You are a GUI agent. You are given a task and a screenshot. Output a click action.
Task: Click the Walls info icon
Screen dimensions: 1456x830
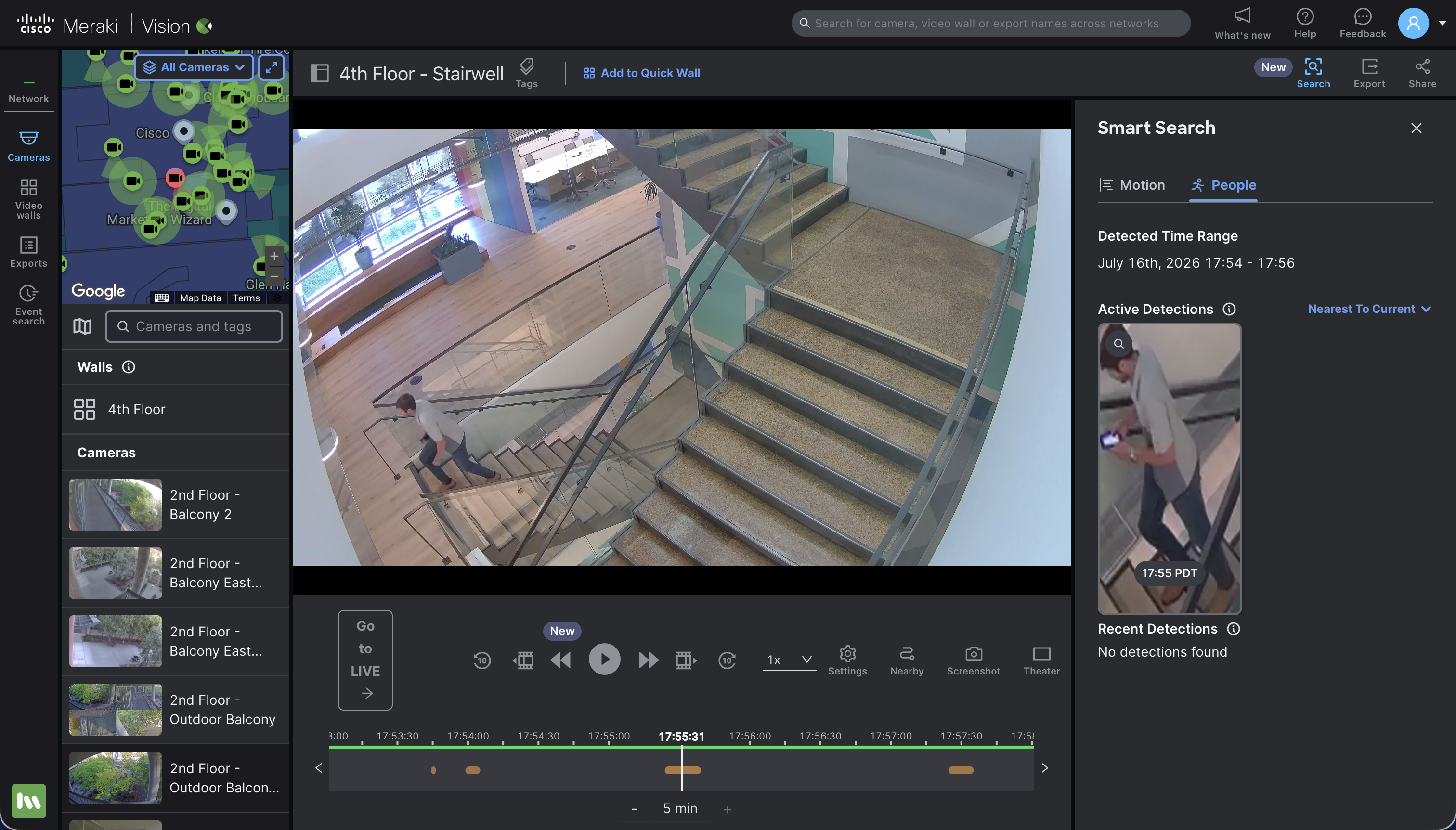[x=129, y=366]
